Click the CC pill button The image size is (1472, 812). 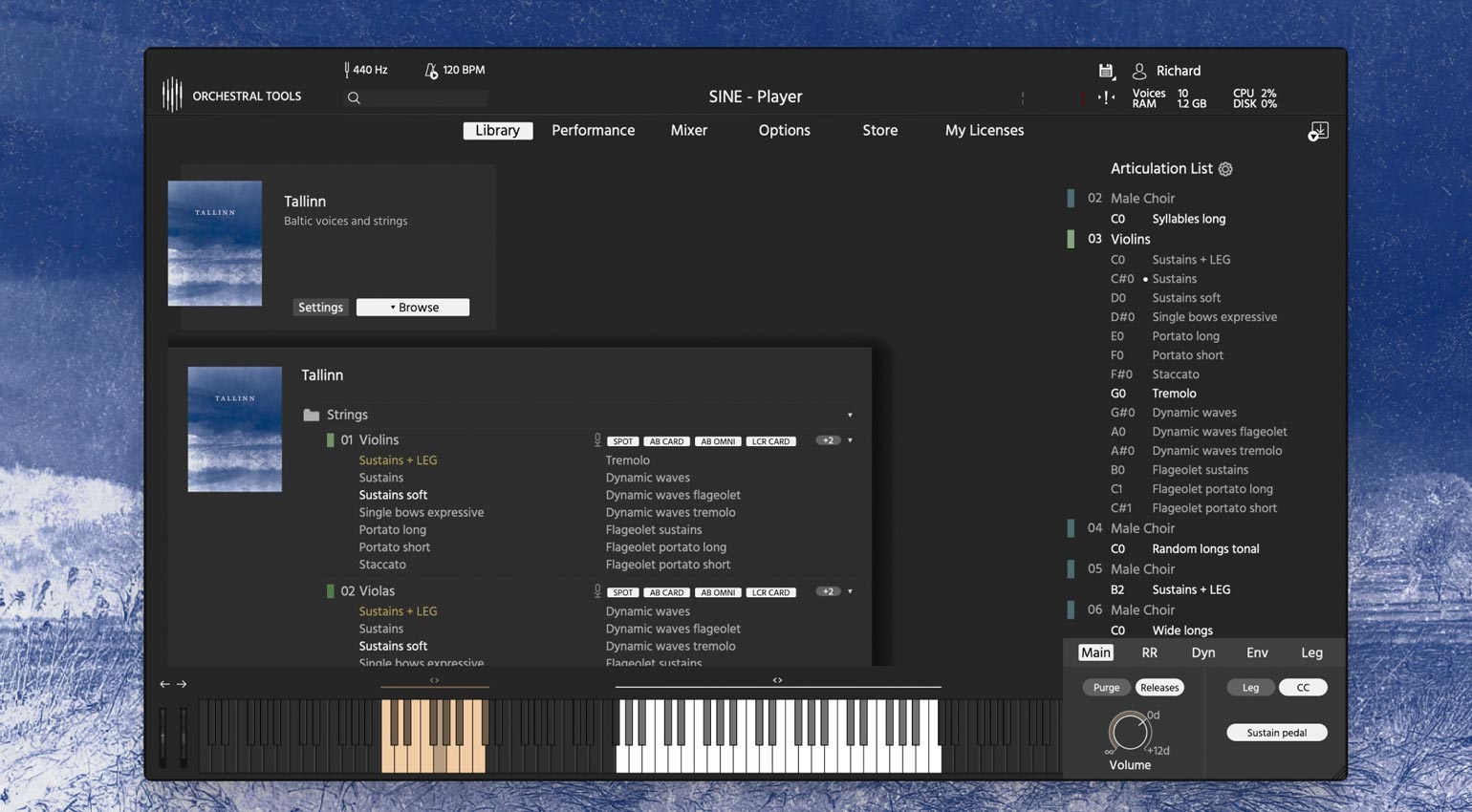click(1303, 688)
